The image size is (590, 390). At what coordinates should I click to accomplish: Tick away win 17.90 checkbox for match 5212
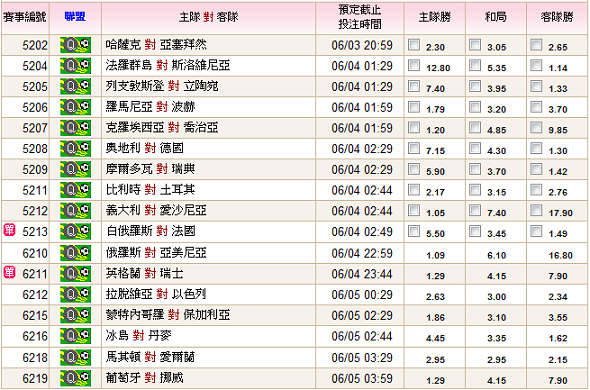(x=536, y=210)
